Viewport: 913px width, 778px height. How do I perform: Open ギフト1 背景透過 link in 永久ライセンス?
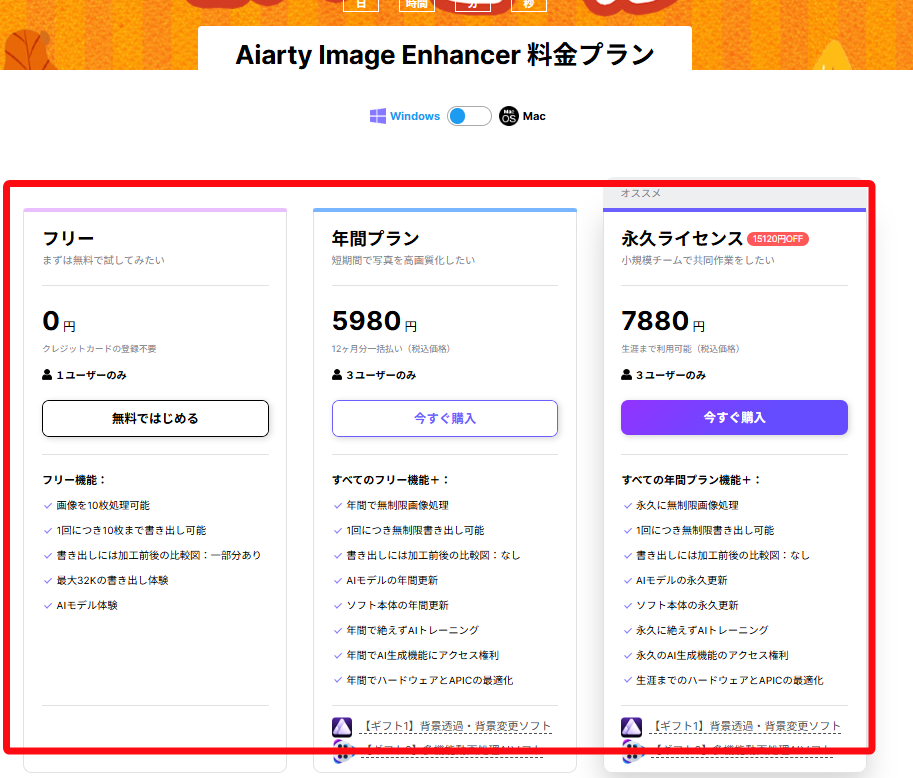click(x=746, y=726)
